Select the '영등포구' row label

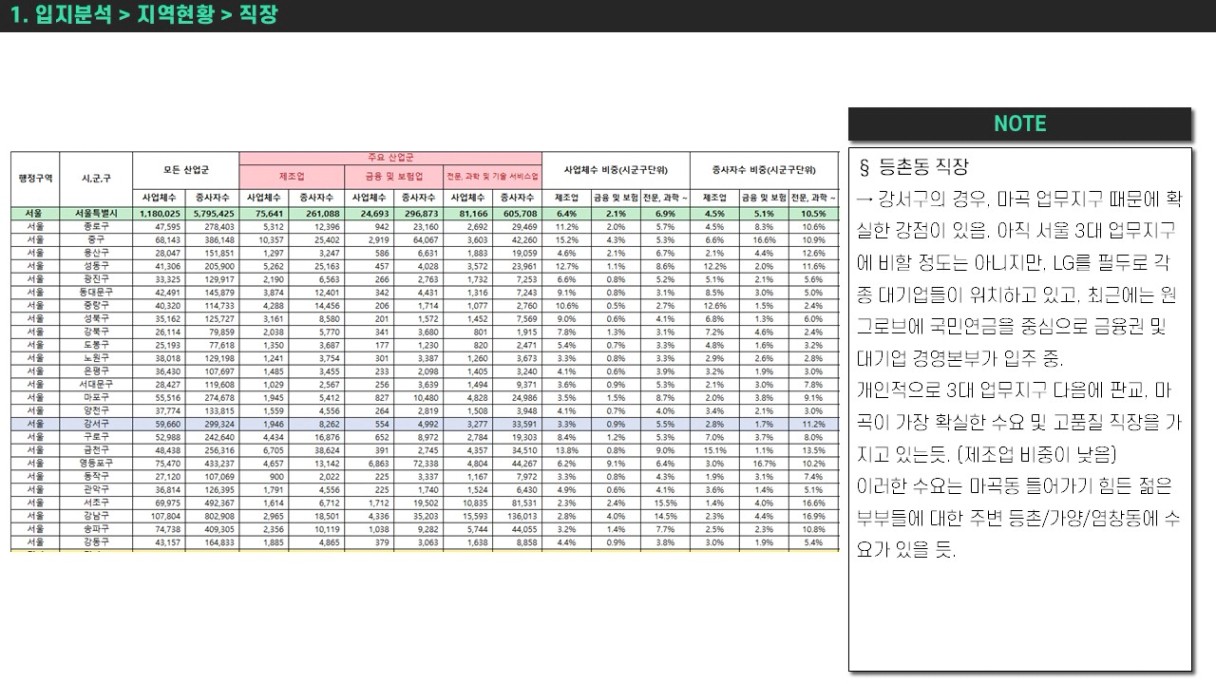[x=97, y=462]
